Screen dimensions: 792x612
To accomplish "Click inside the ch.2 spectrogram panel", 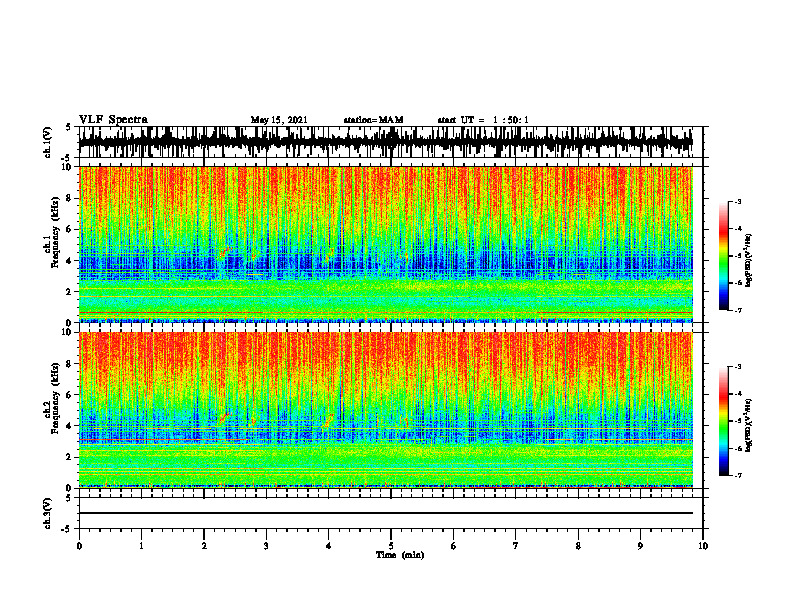I will click(x=385, y=410).
